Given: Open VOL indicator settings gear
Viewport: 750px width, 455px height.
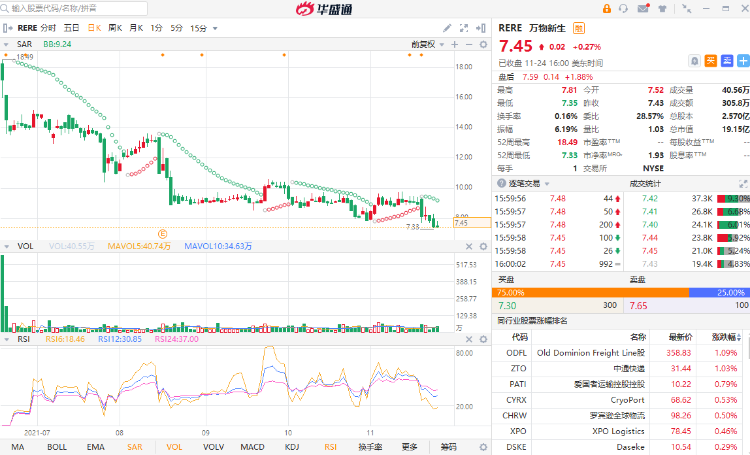Looking at the screenshot, I should click(x=484, y=246).
